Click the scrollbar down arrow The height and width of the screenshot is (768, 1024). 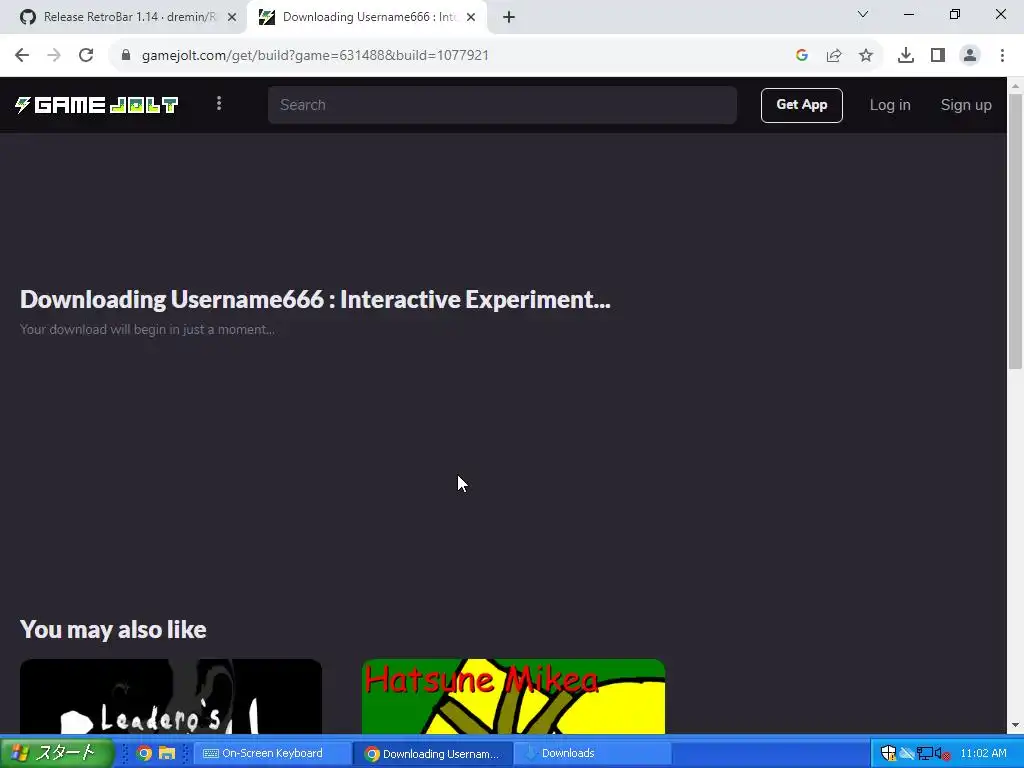1015,725
